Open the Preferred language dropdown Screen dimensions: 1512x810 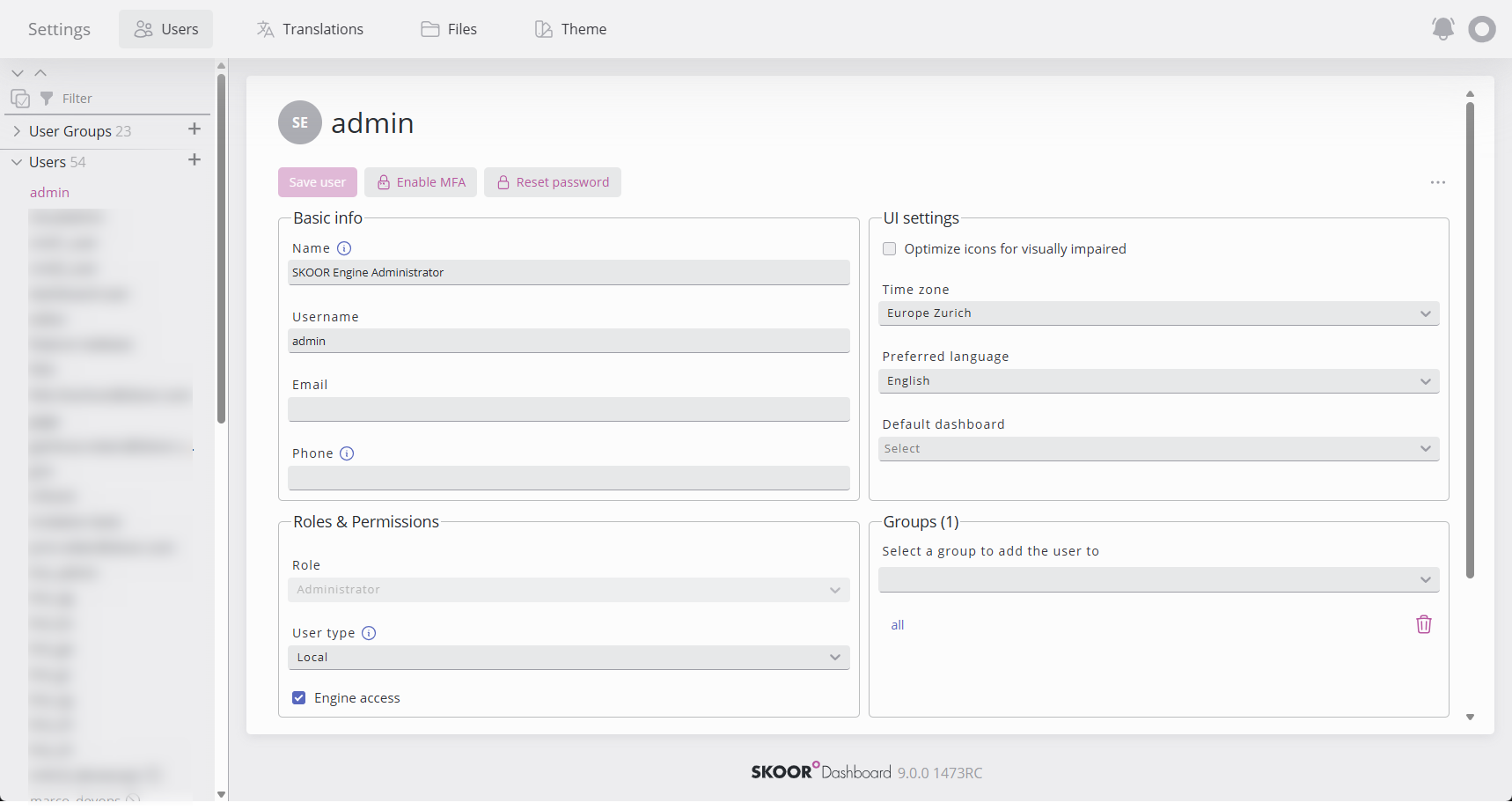click(x=1158, y=381)
